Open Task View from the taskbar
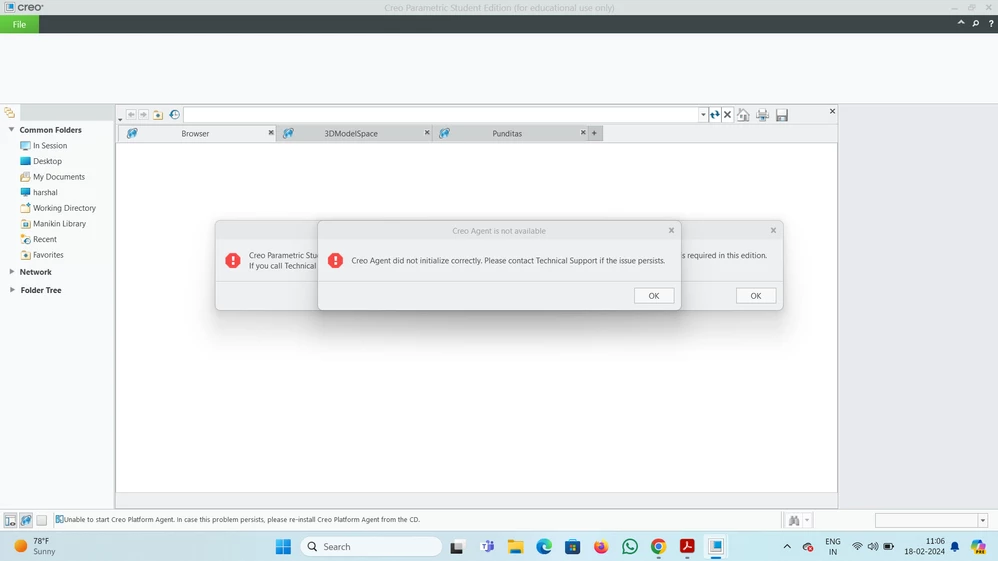This screenshot has height=561, width=998. click(456, 546)
